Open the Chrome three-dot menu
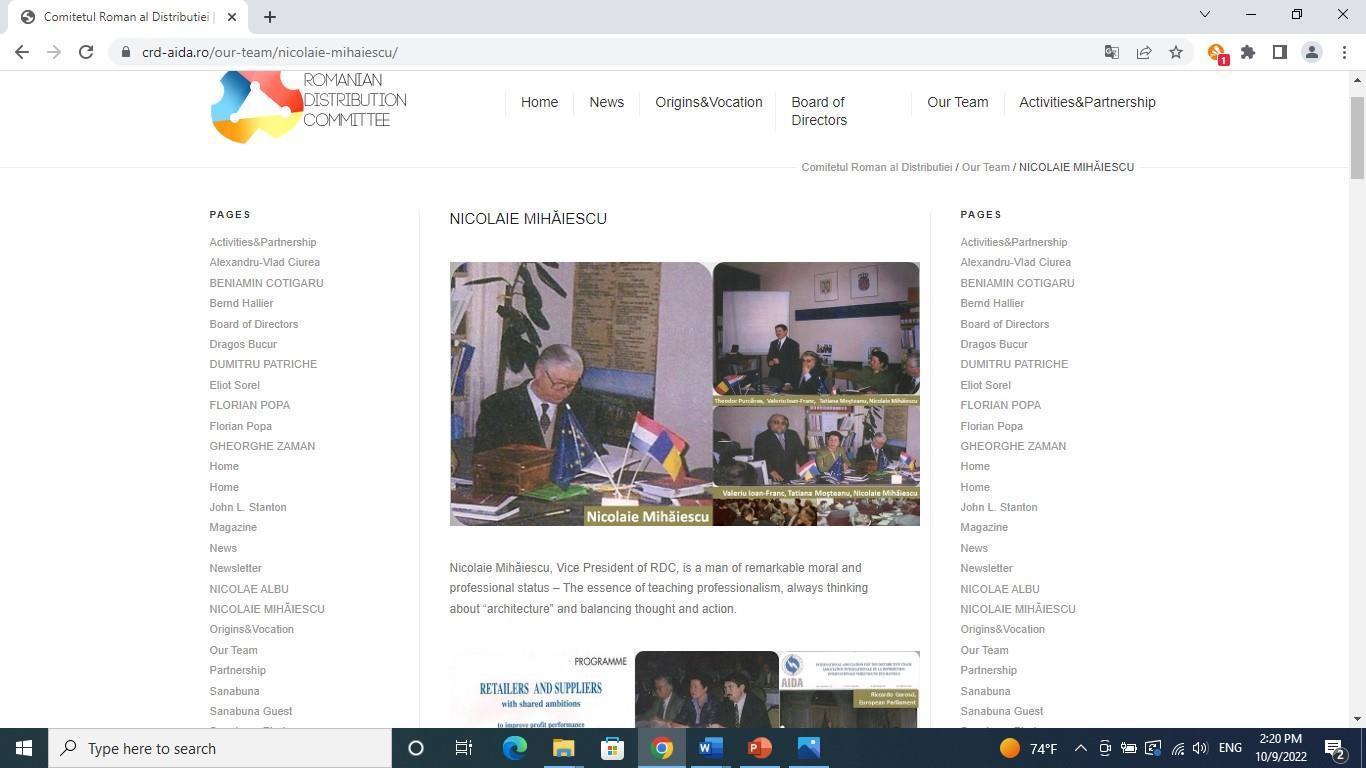This screenshot has width=1366, height=768. (x=1344, y=52)
